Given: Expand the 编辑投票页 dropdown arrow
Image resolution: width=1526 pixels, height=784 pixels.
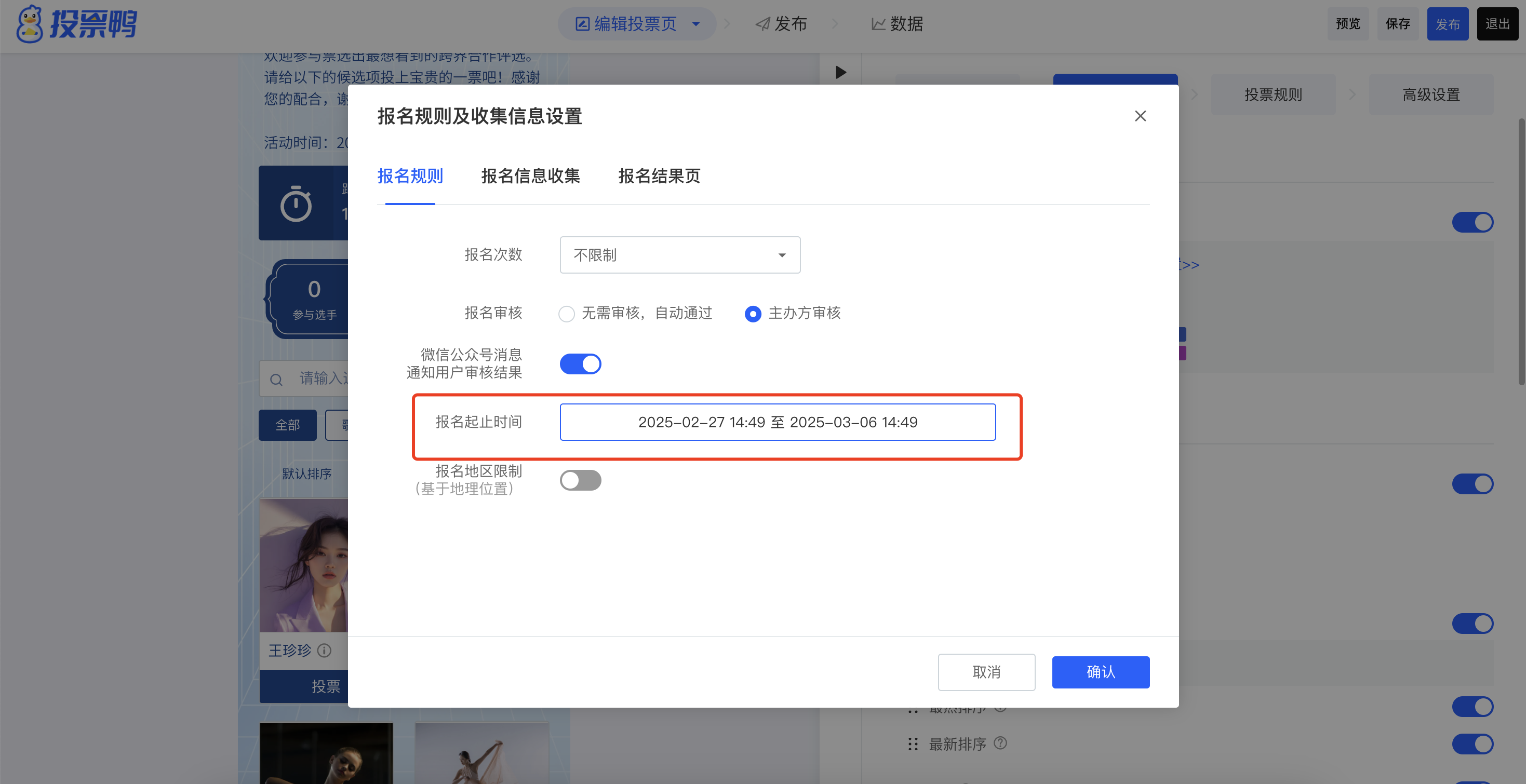Looking at the screenshot, I should (x=696, y=24).
